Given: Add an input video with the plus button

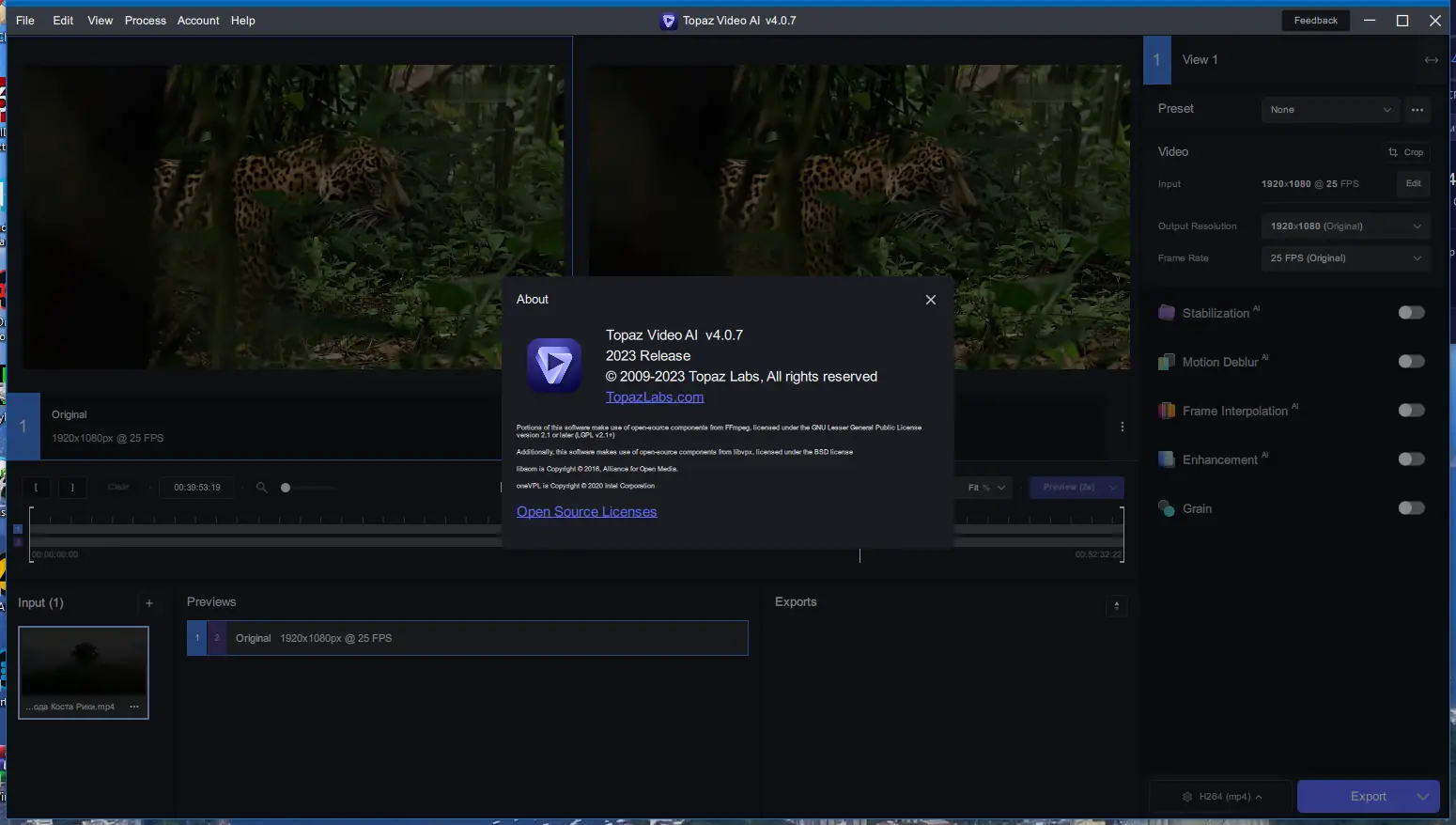Looking at the screenshot, I should (x=149, y=603).
